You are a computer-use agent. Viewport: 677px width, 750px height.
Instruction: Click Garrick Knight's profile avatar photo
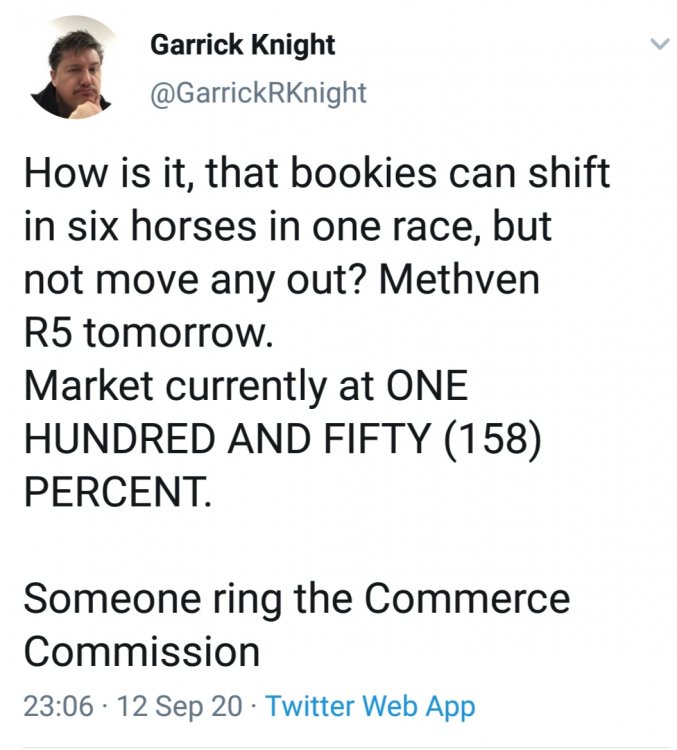(72, 68)
